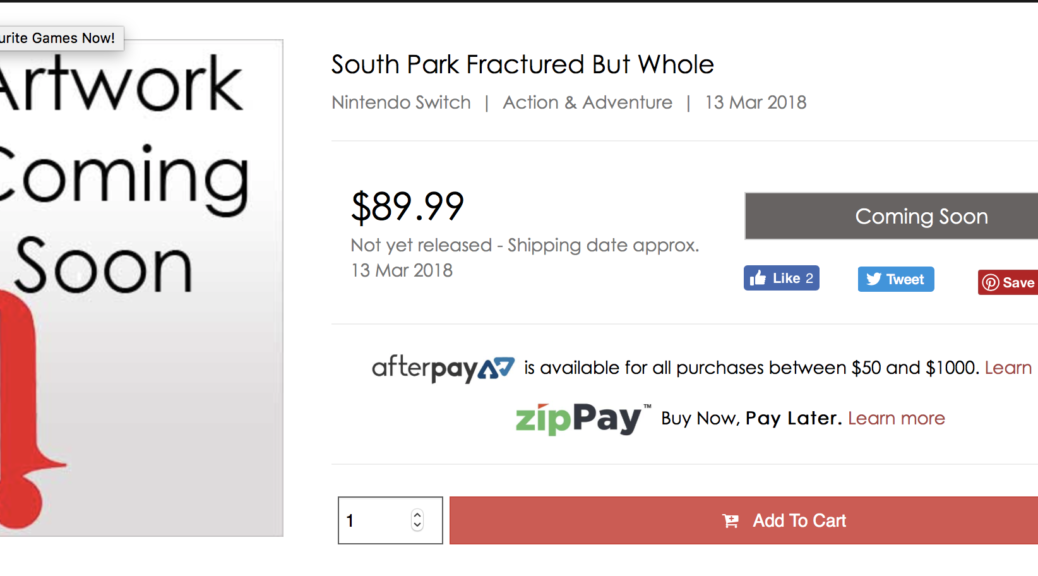Decrease quantity with the down arrow
Screen dimensions: 1038x576
[417, 526]
